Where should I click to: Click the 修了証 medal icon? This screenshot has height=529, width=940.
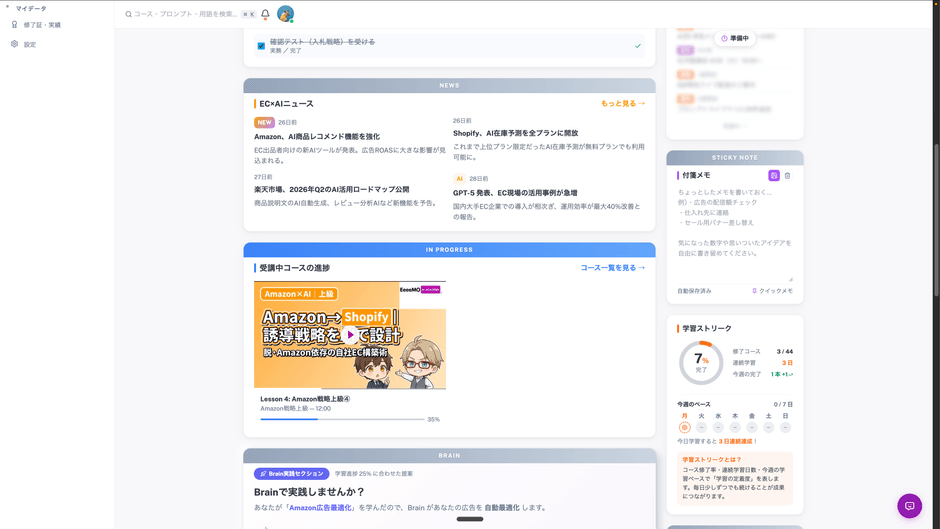14,25
